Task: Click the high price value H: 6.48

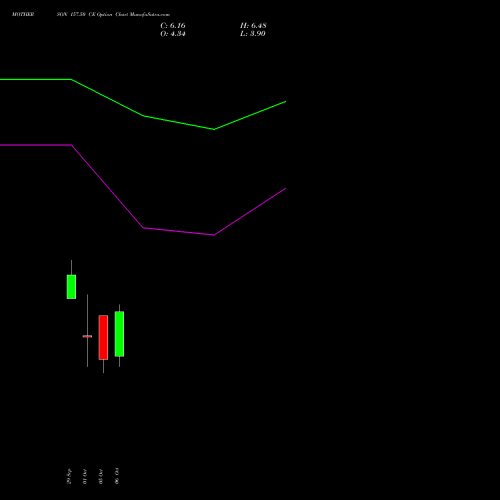Action: click(253, 26)
